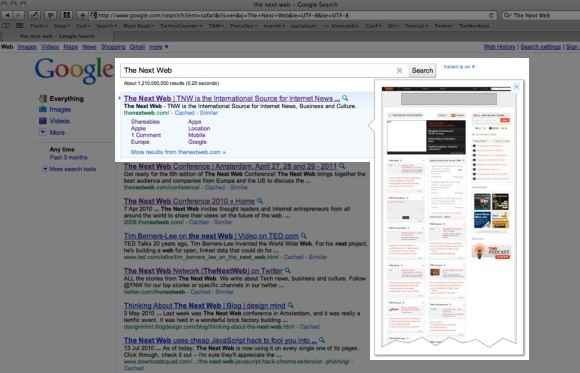Click into the Google search input field

pyautogui.click(x=258, y=70)
